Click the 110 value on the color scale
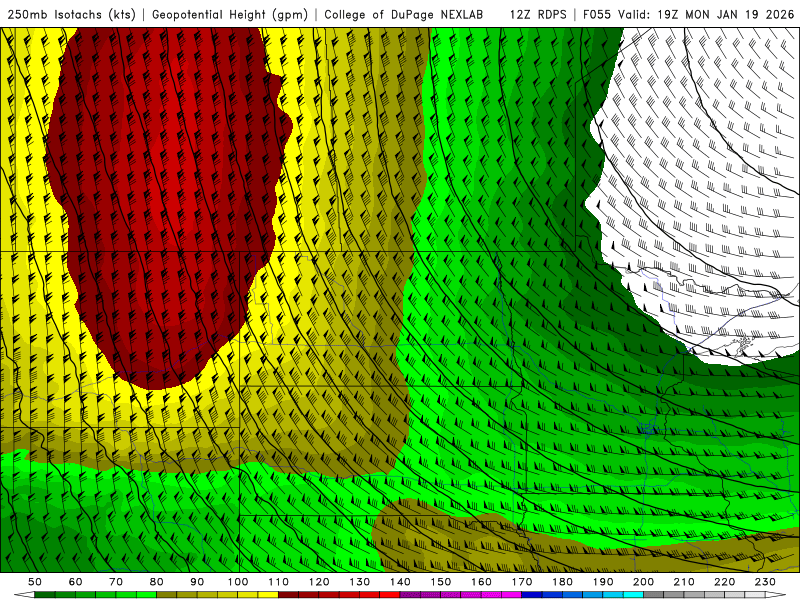 click(x=279, y=582)
